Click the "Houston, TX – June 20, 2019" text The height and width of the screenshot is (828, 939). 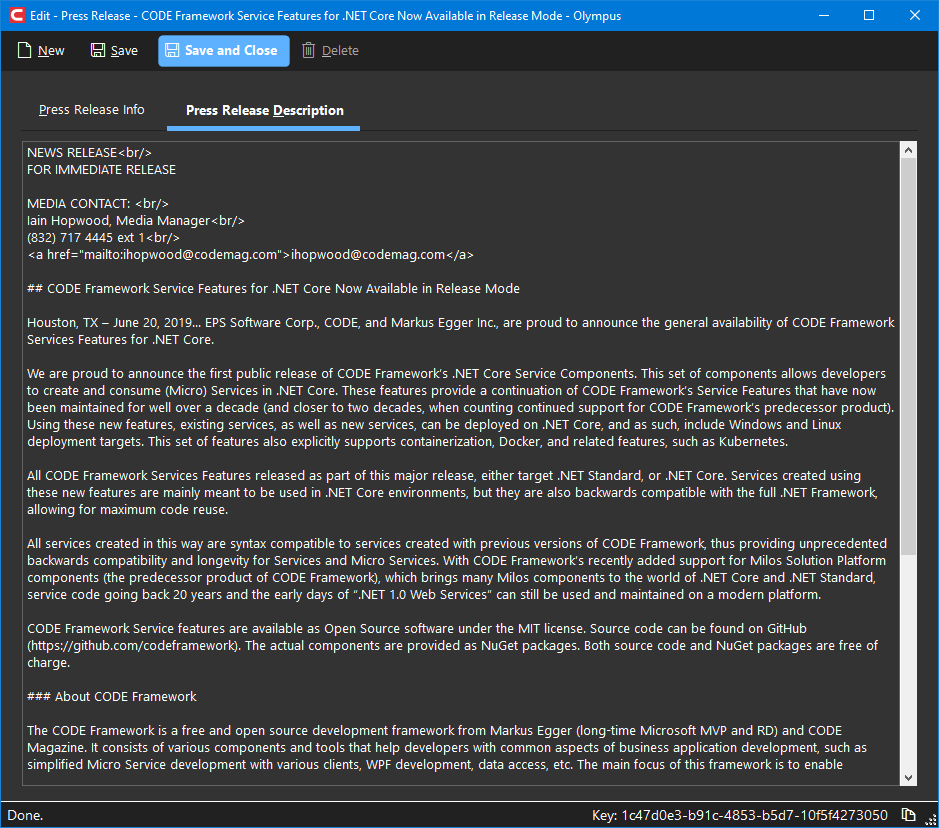click(110, 323)
